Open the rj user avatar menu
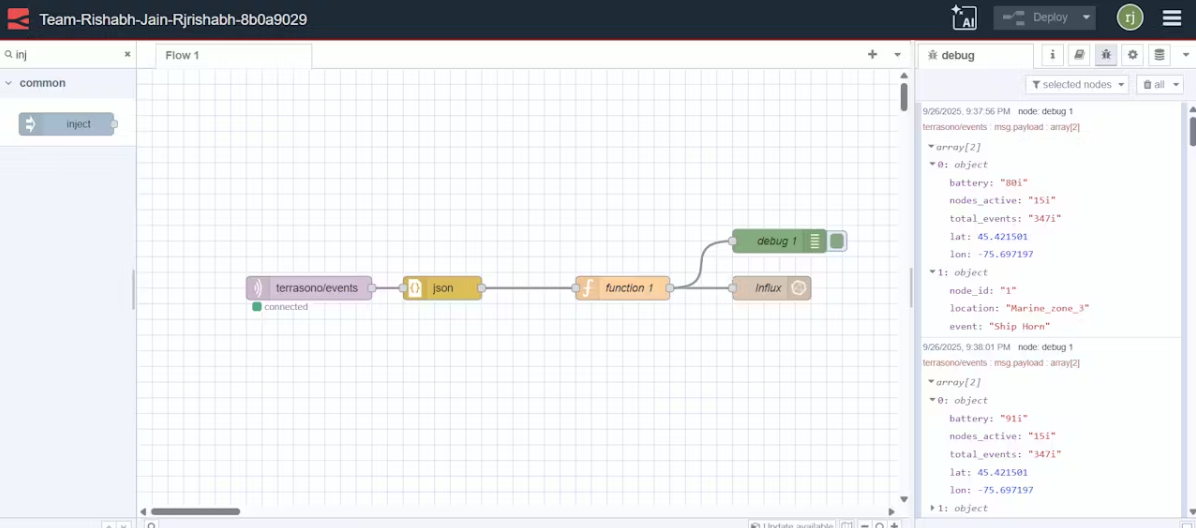The height and width of the screenshot is (528, 1196). (x=1130, y=18)
